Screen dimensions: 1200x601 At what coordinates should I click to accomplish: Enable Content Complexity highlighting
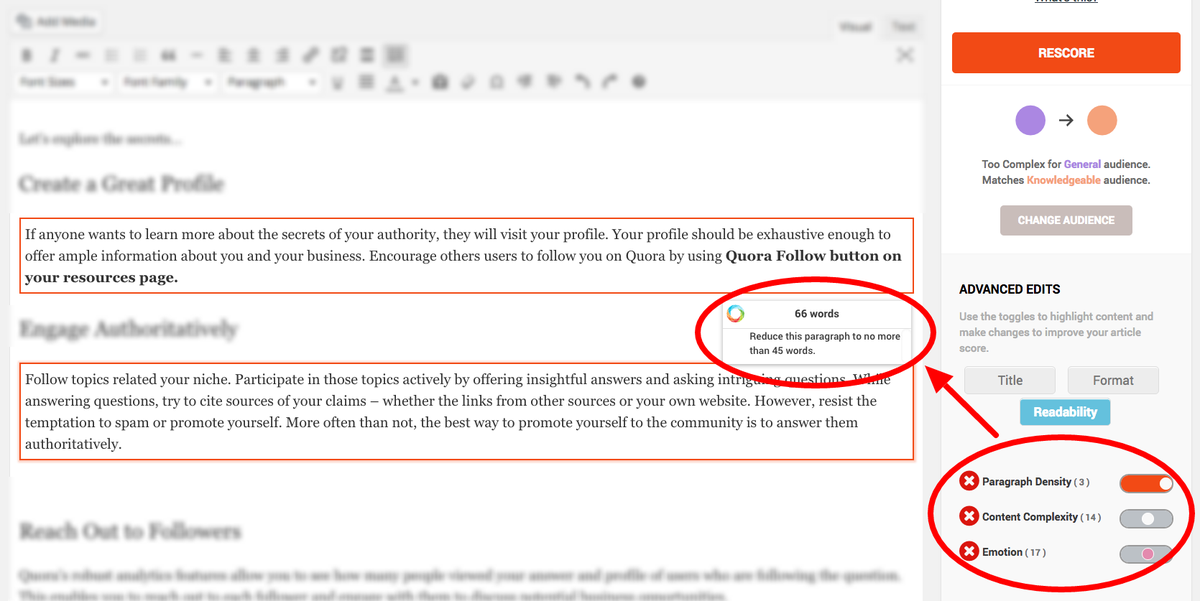[x=1146, y=518]
